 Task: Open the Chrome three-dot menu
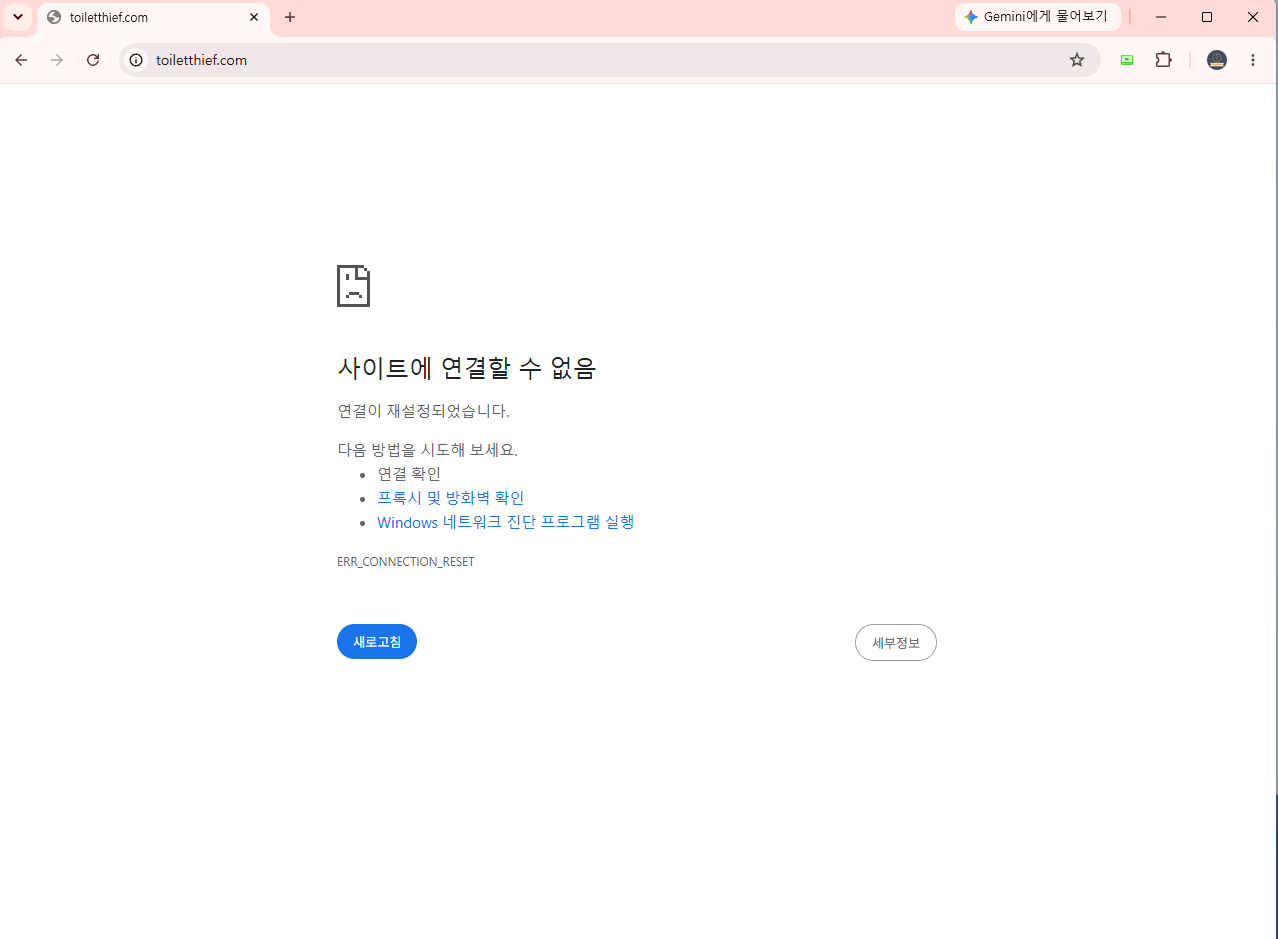pyautogui.click(x=1253, y=60)
